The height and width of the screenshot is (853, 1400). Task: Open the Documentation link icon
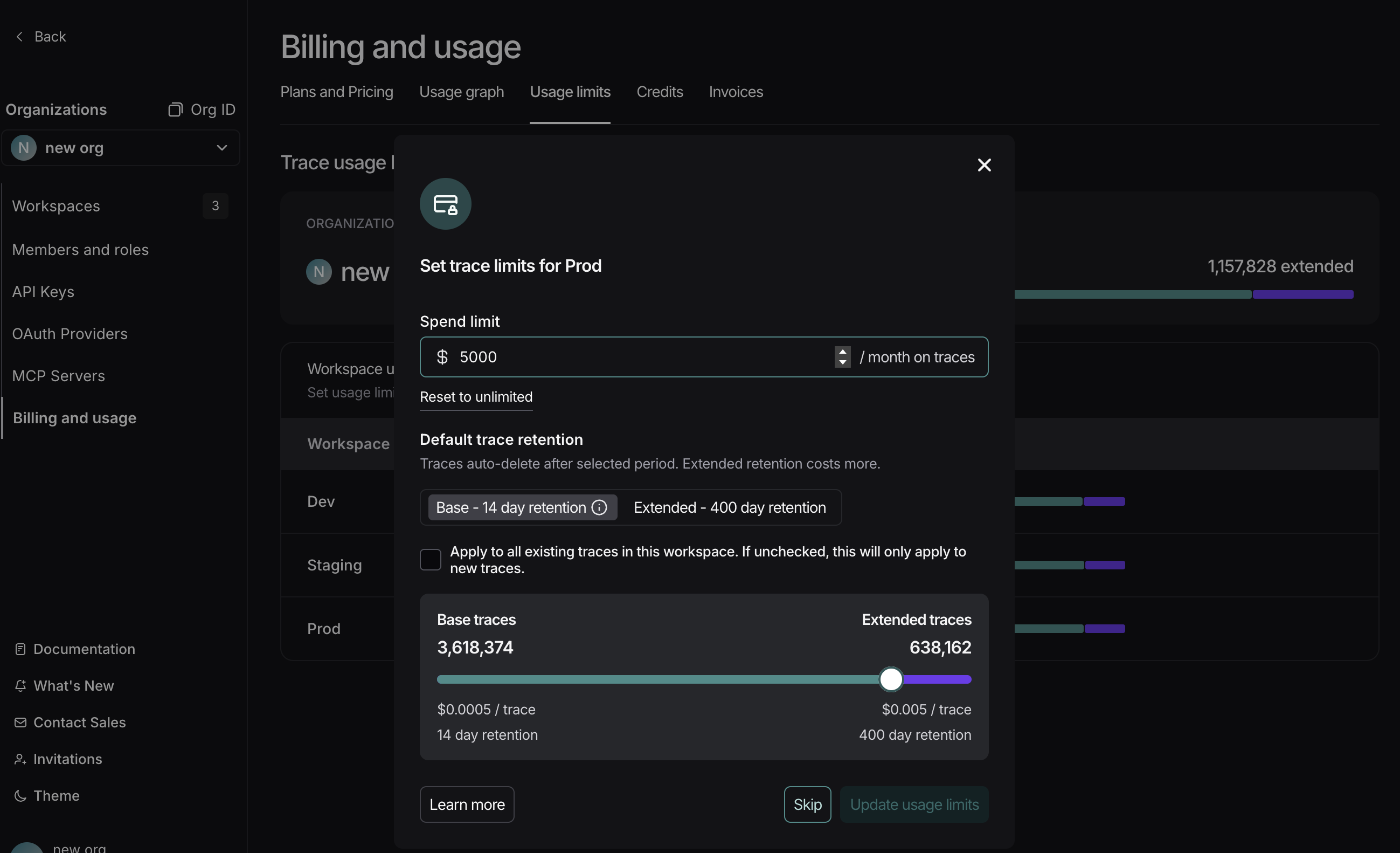[x=20, y=649]
